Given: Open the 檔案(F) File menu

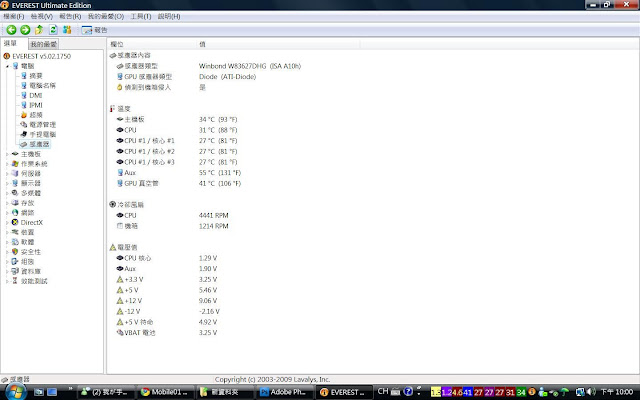Looking at the screenshot, I should tap(13, 16).
